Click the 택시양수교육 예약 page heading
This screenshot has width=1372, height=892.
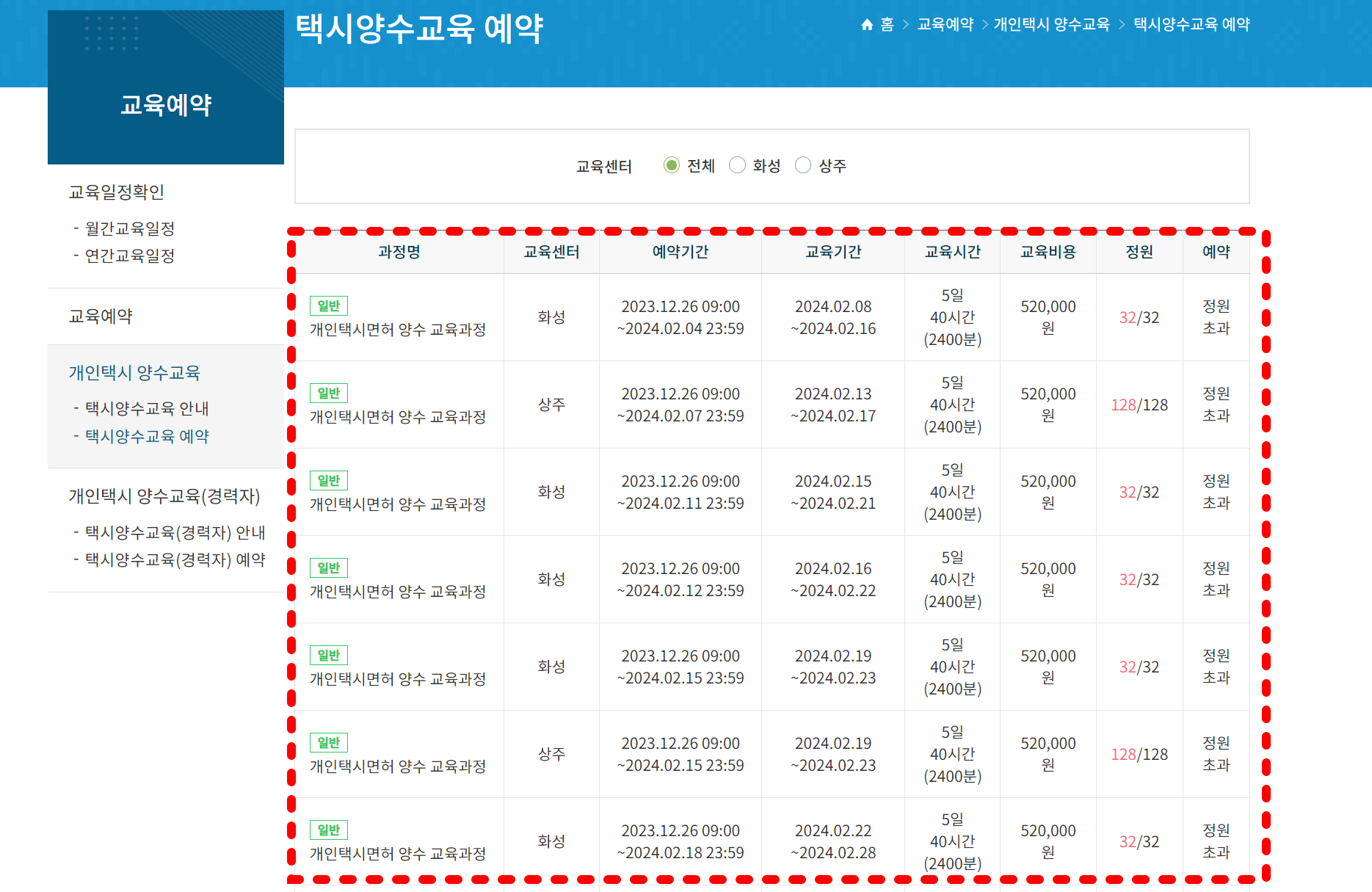[419, 29]
